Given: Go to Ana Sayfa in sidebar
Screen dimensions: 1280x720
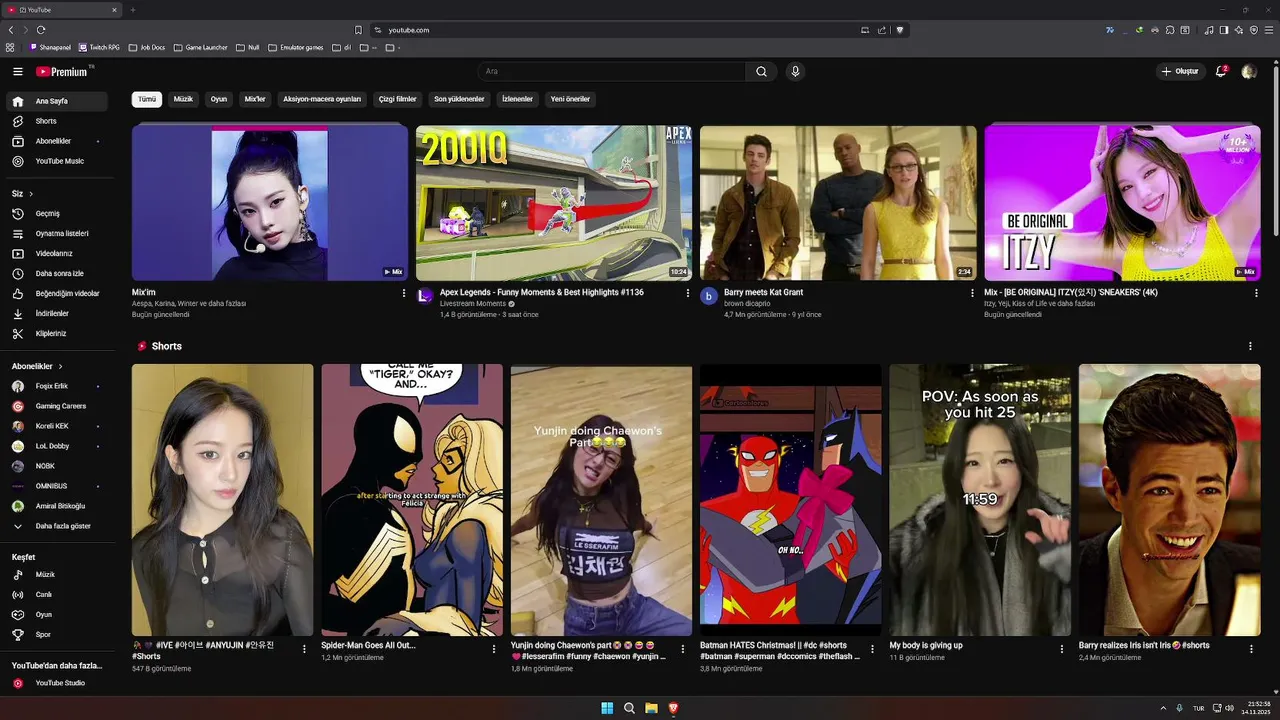Looking at the screenshot, I should [x=57, y=101].
